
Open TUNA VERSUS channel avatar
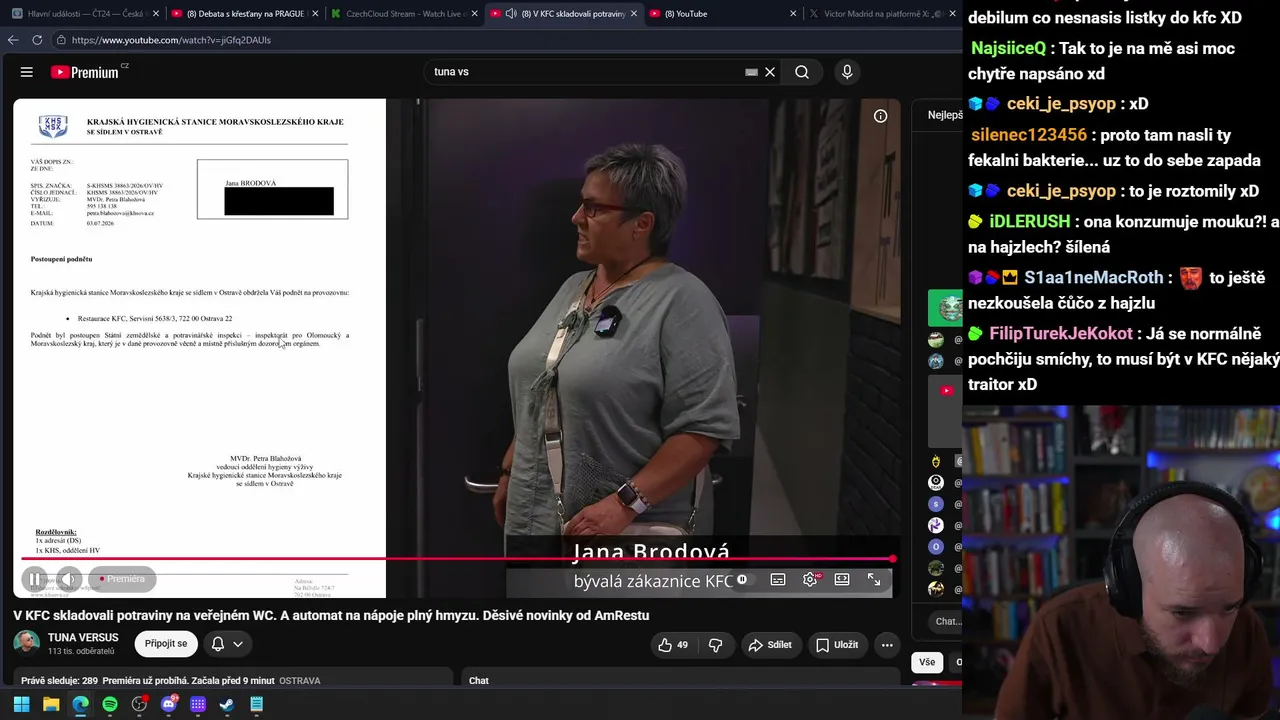point(27,644)
